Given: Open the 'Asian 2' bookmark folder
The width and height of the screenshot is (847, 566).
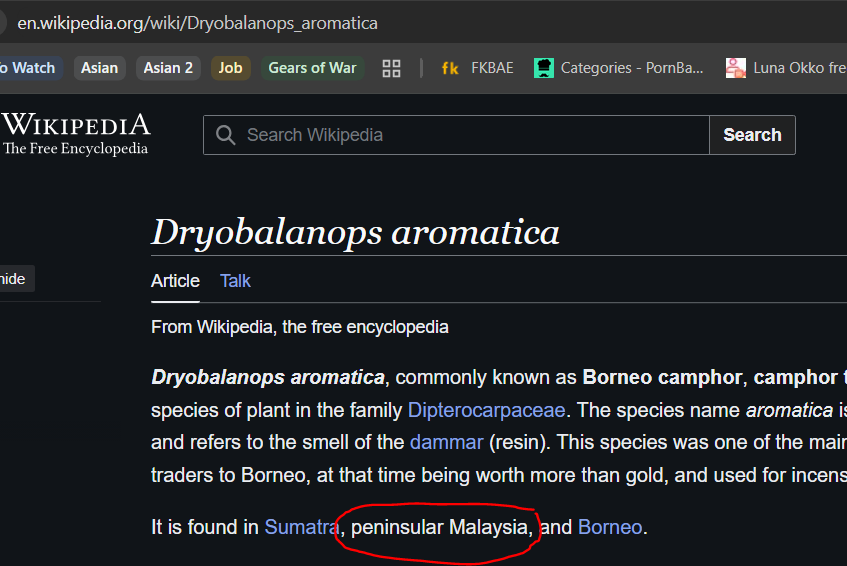Looking at the screenshot, I should tap(168, 68).
